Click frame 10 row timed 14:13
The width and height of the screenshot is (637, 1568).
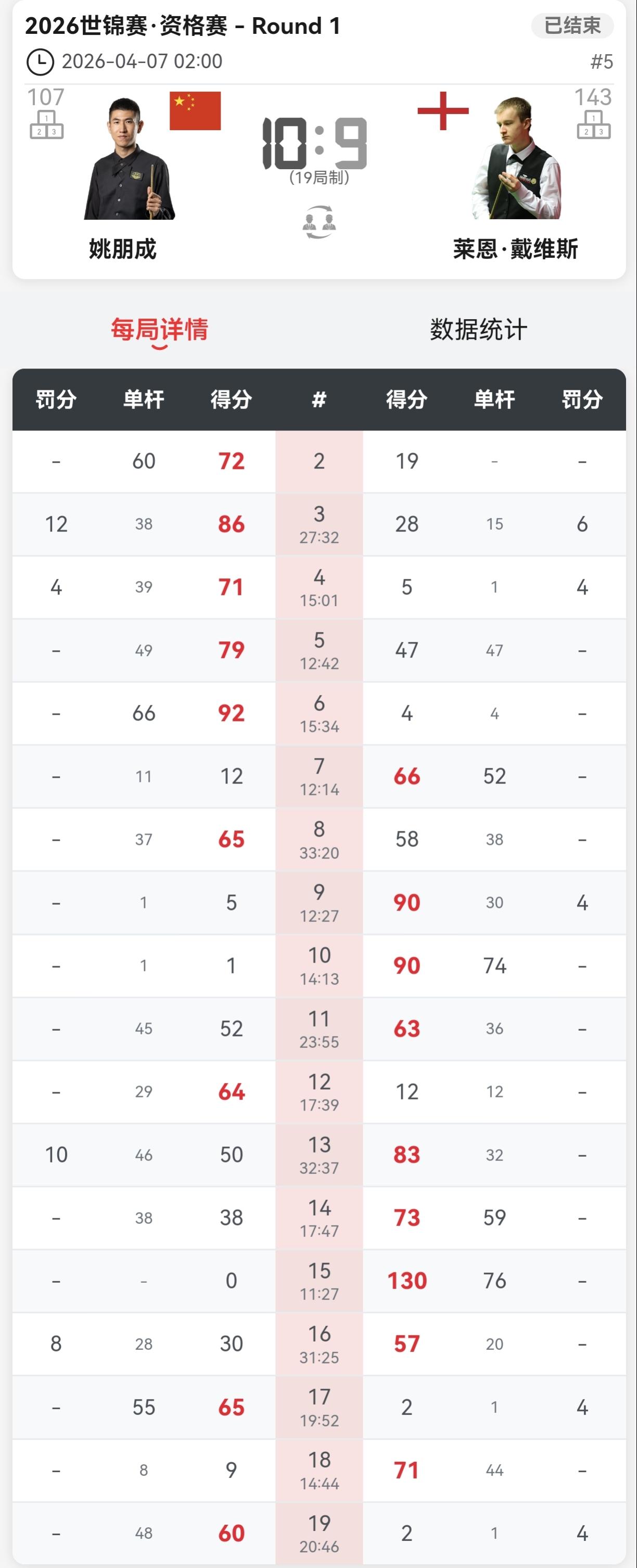coord(319,965)
